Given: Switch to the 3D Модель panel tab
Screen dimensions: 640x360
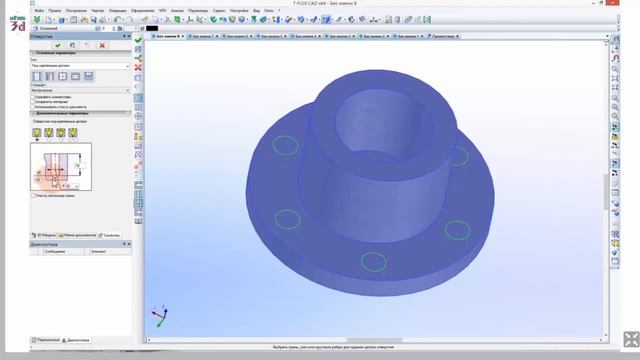Looking at the screenshot, I should pos(44,236).
